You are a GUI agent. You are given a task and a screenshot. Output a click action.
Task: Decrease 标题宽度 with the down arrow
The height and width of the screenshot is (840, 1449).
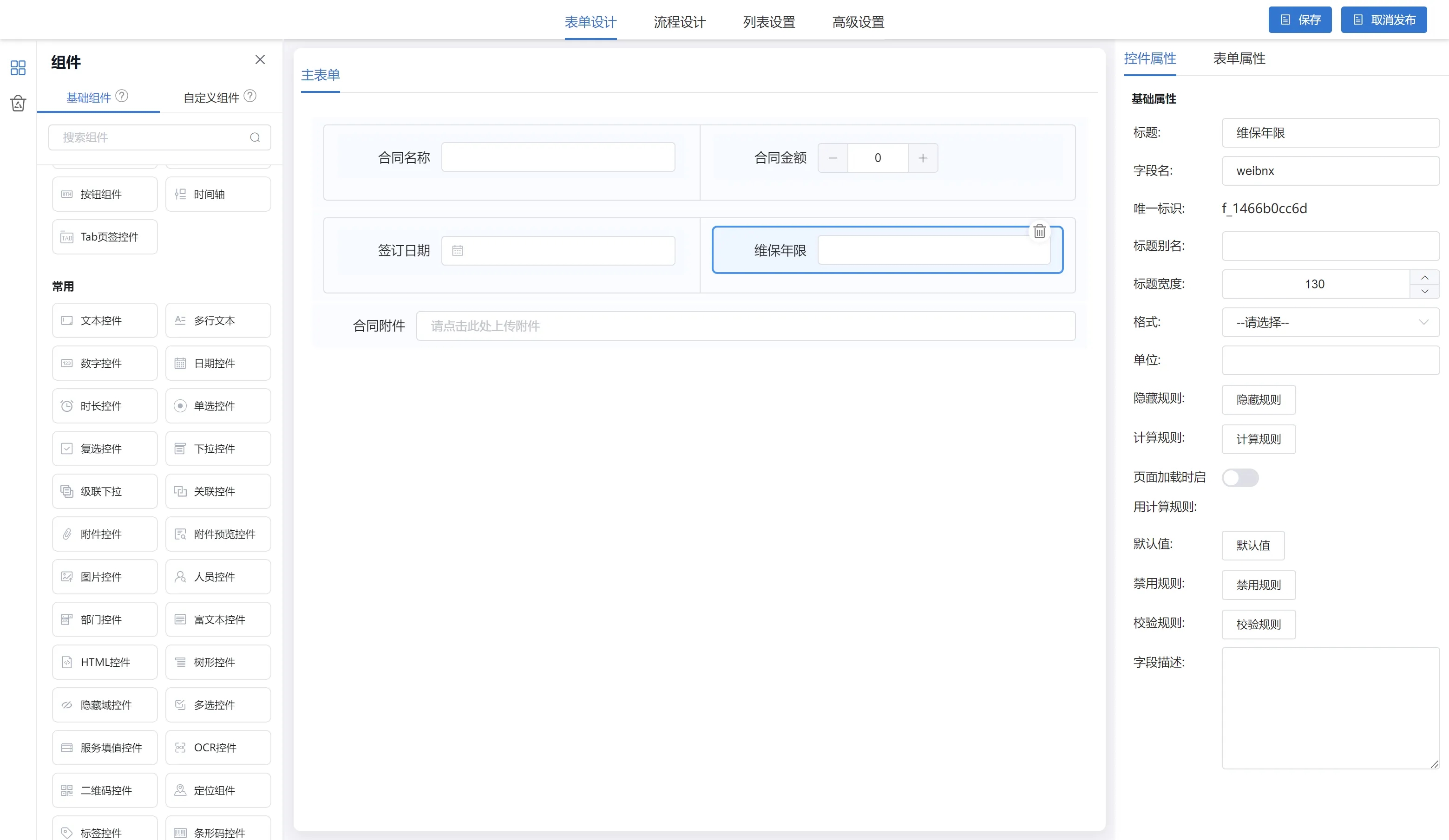[x=1424, y=291]
